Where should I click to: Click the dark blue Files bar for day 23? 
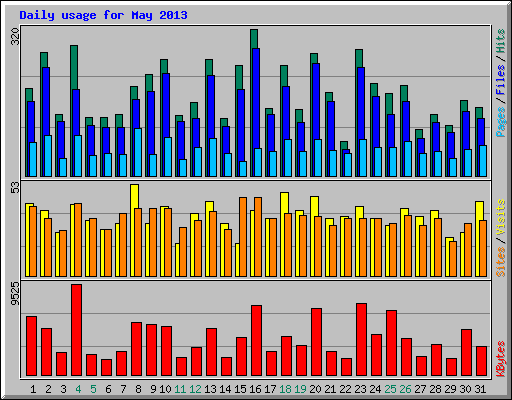pyautogui.click(x=361, y=103)
